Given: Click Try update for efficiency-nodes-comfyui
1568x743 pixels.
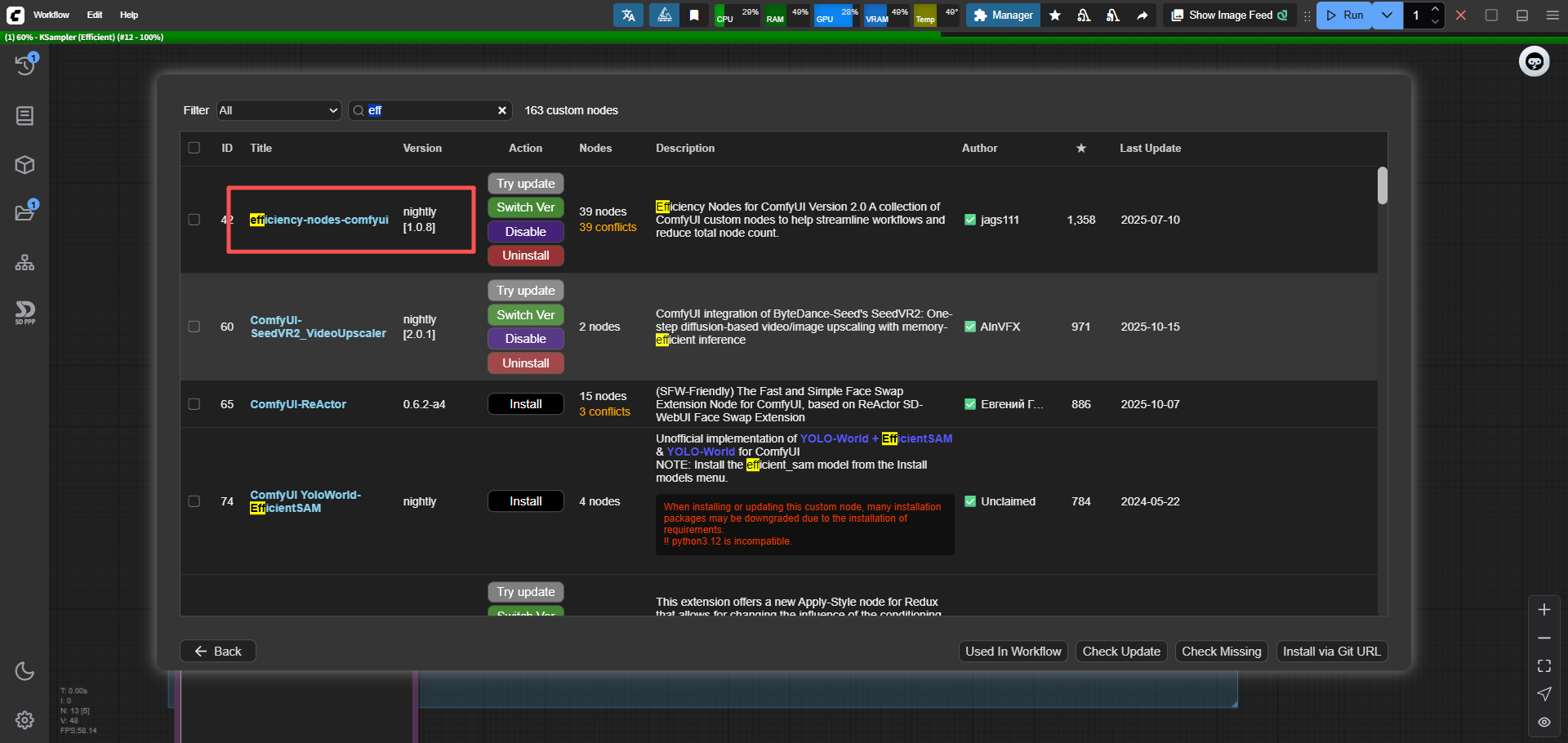Looking at the screenshot, I should [526, 184].
